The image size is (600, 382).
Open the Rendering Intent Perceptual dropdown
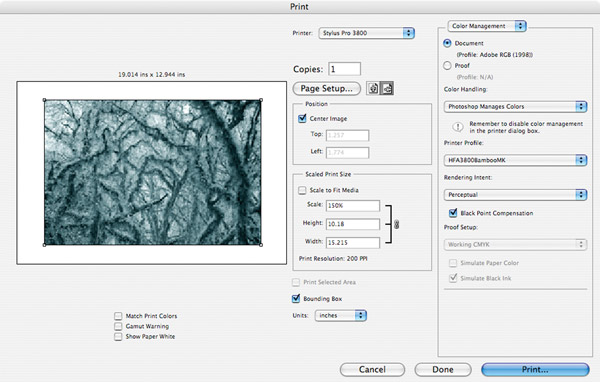[x=515, y=194]
